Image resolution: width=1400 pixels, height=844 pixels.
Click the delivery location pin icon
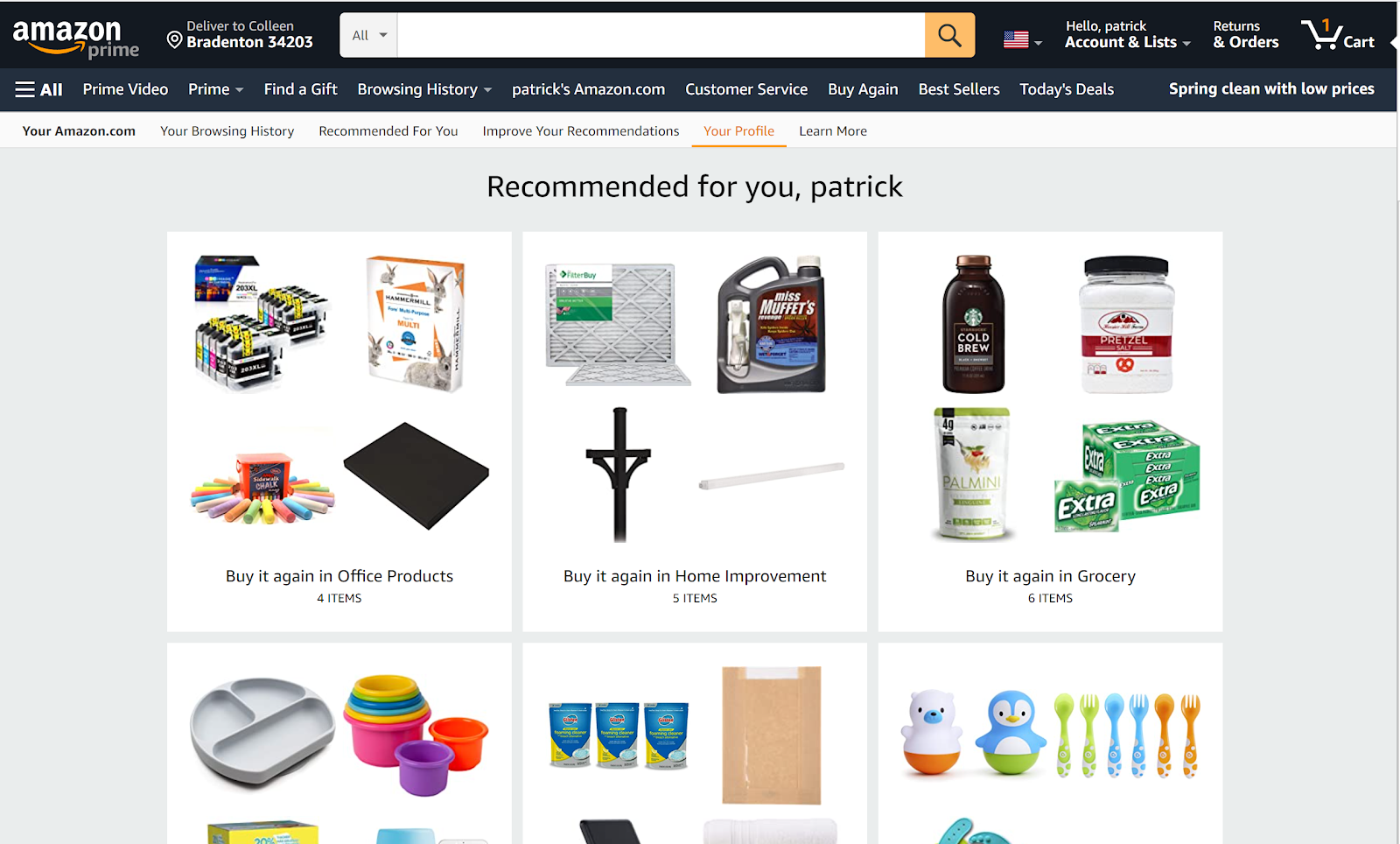click(x=174, y=40)
